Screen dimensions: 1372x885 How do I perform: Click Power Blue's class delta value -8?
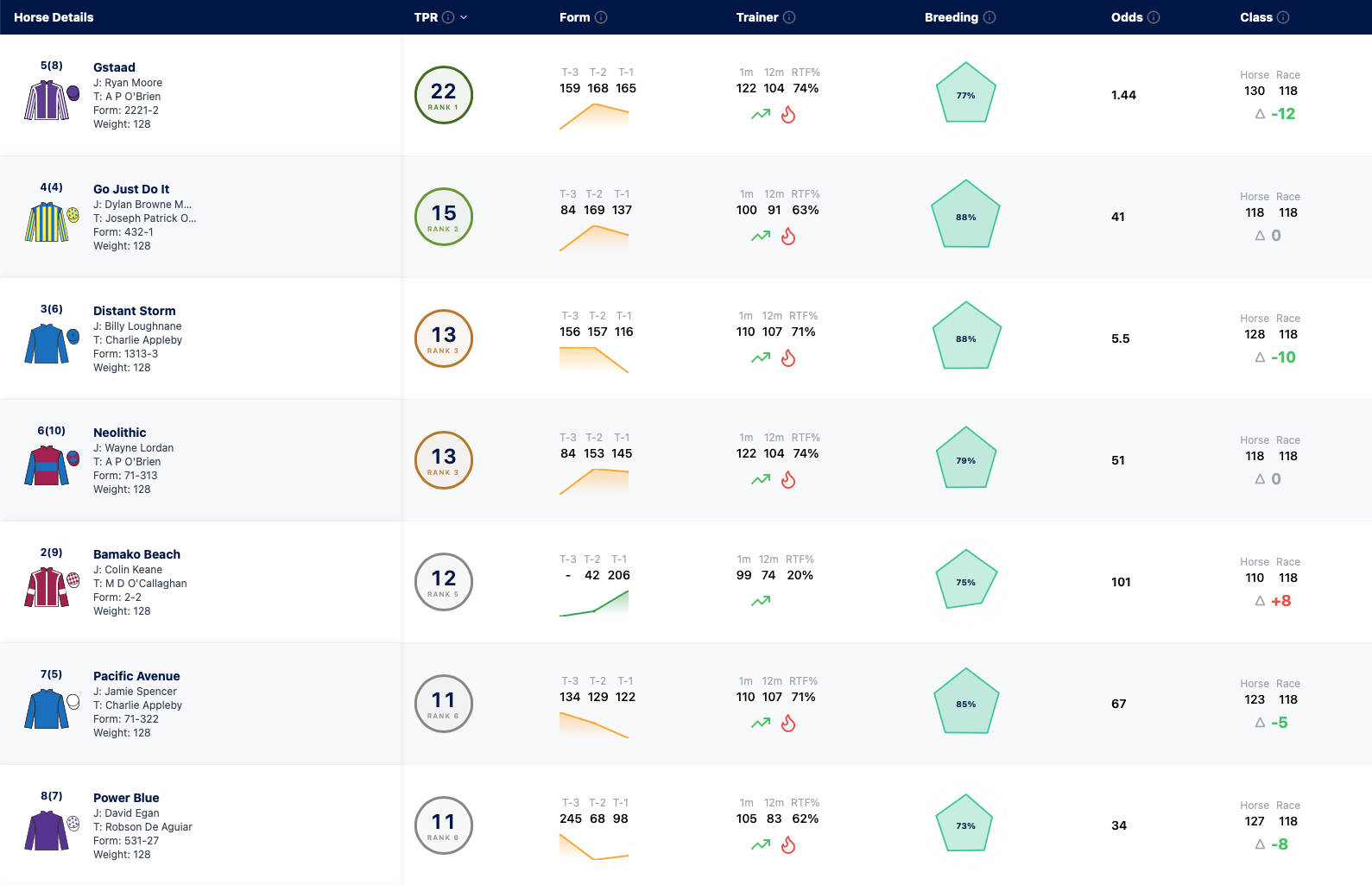pos(1280,844)
